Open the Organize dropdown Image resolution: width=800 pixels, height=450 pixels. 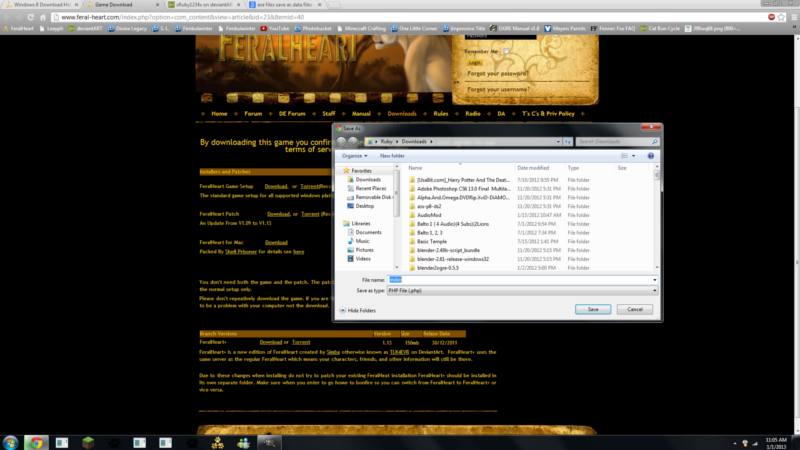355,156
